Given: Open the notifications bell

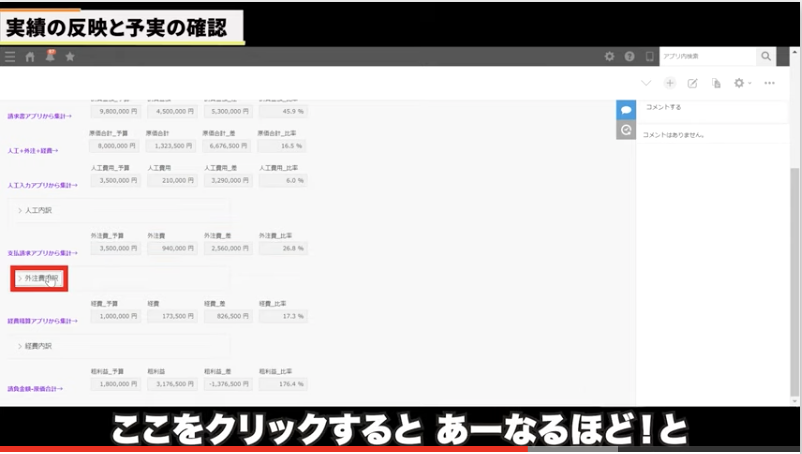Looking at the screenshot, I should click(x=50, y=56).
